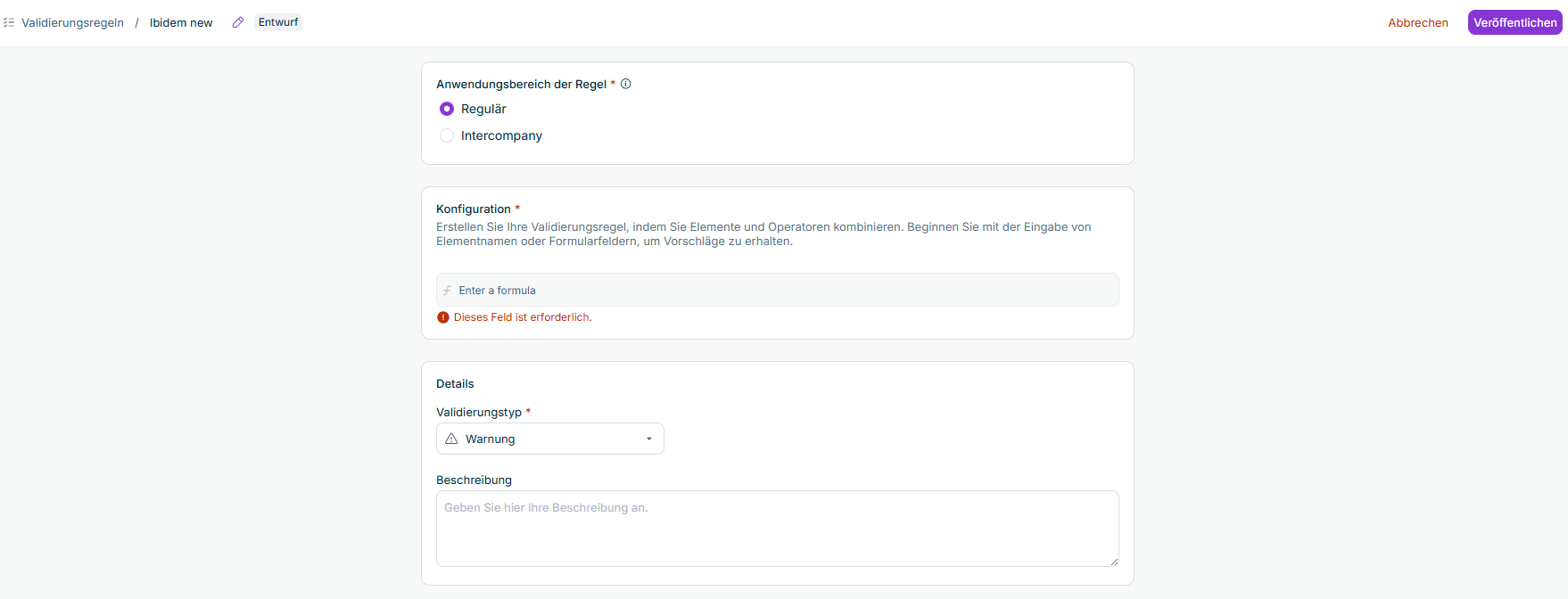Click the Intercompany option label
1568x599 pixels.
[x=501, y=135]
